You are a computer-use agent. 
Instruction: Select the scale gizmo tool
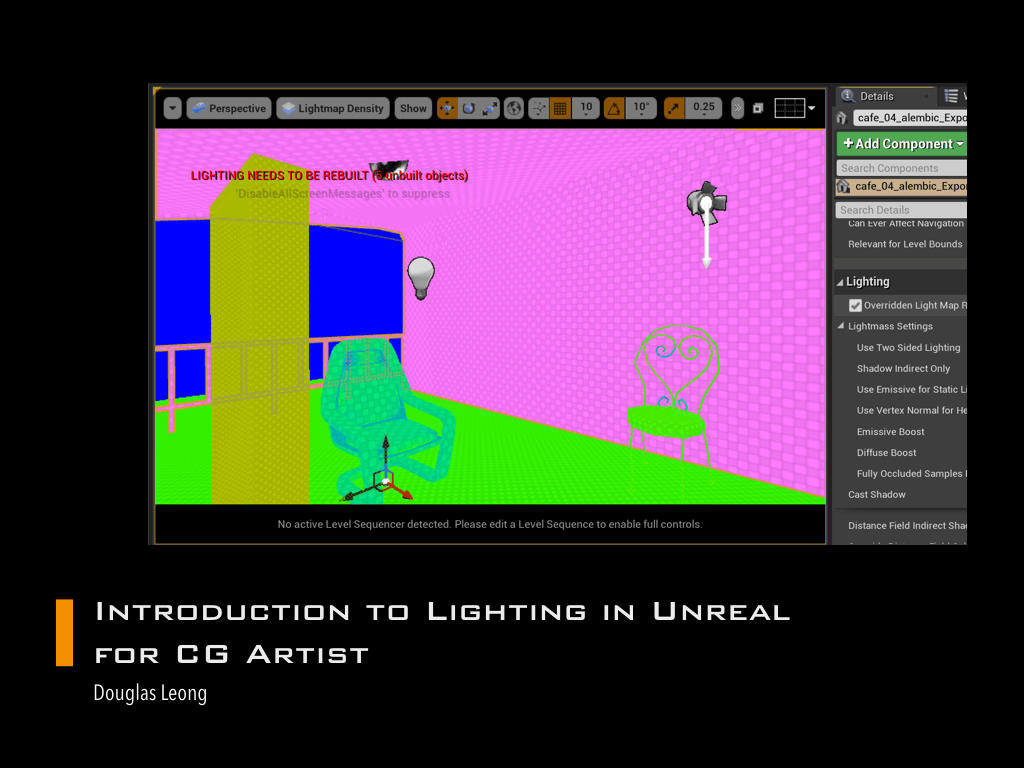pyautogui.click(x=489, y=108)
